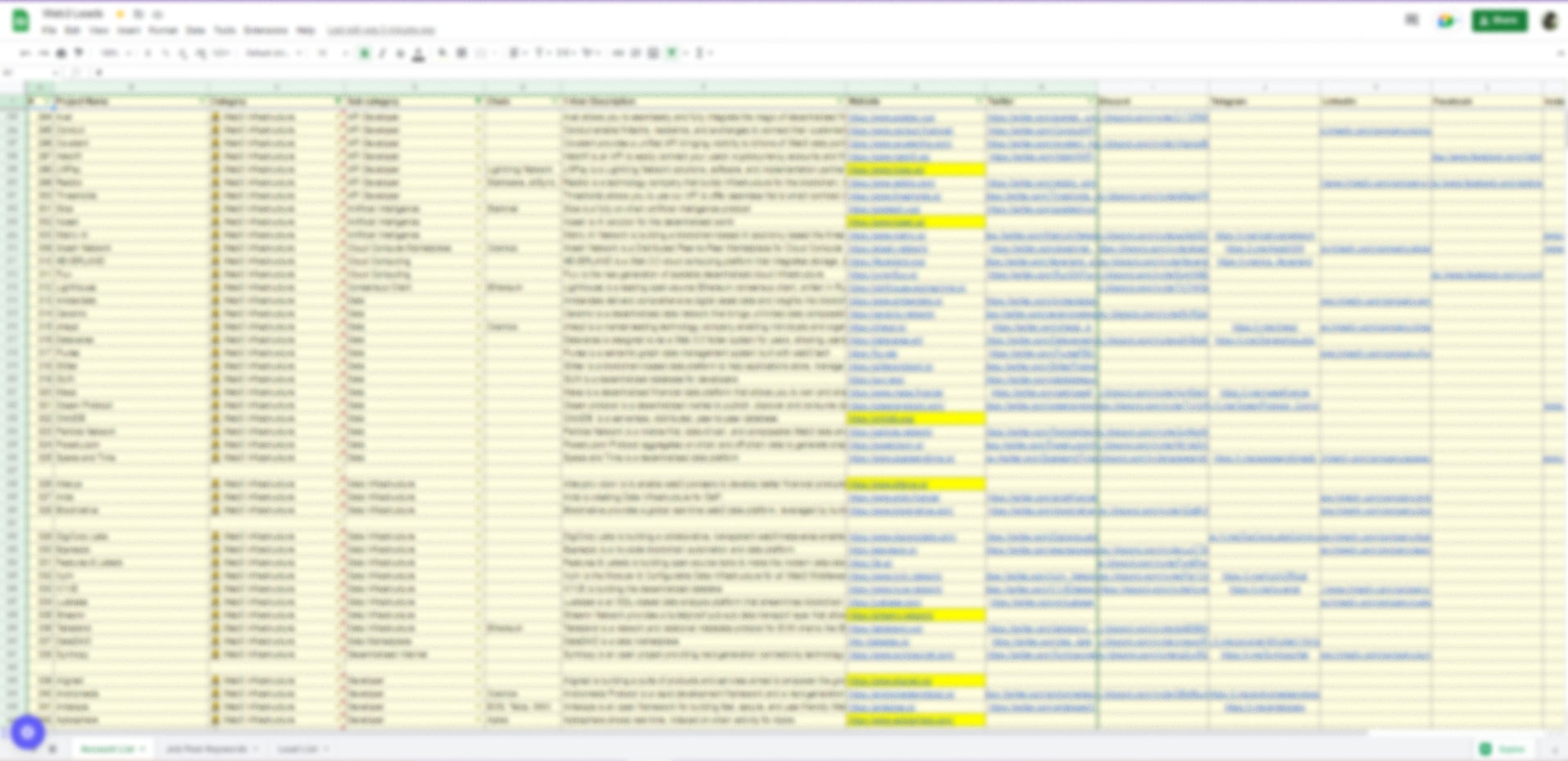This screenshot has height=761, width=1568.
Task: Open the font size dropdown
Action: pyautogui.click(x=332, y=53)
